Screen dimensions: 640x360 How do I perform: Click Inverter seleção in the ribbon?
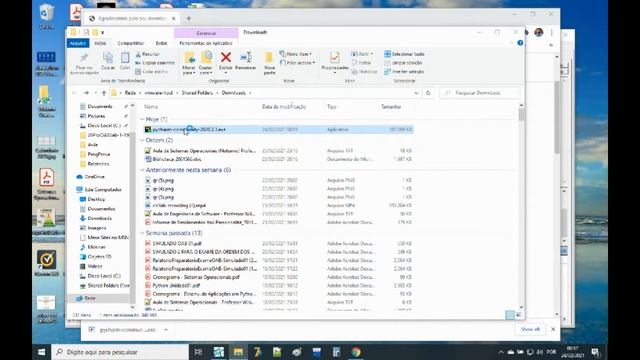[404, 71]
